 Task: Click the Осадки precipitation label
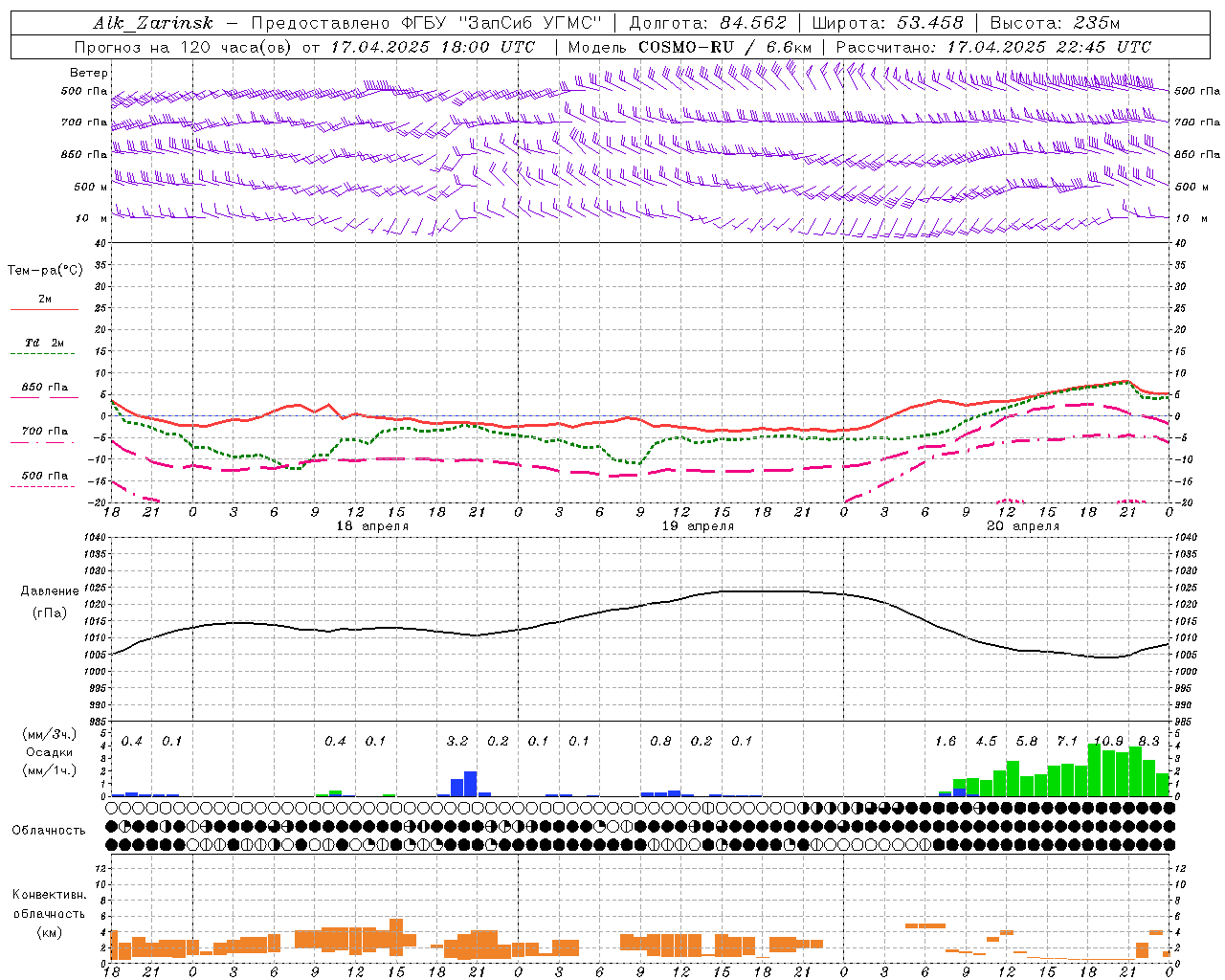[49, 752]
